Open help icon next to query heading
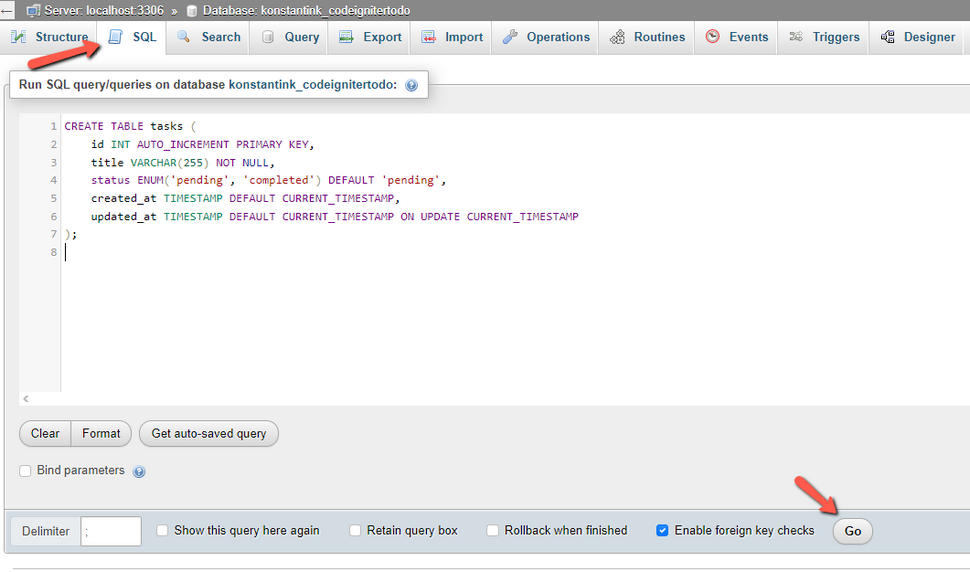 coord(411,85)
